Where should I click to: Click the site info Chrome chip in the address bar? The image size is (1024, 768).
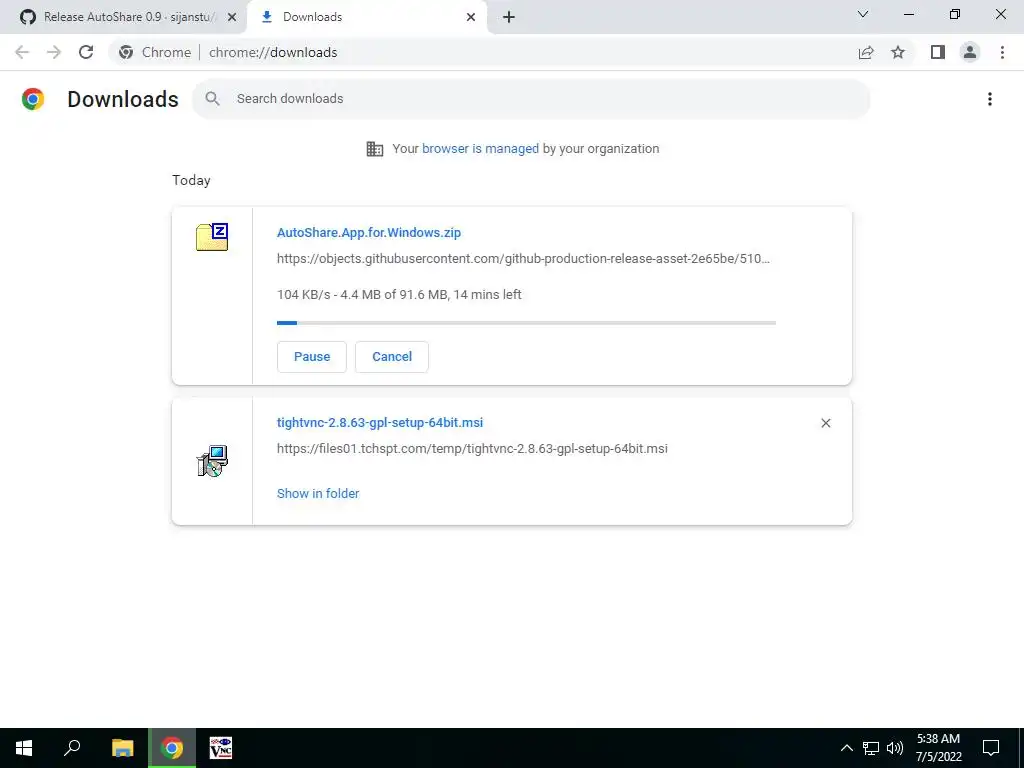[155, 52]
